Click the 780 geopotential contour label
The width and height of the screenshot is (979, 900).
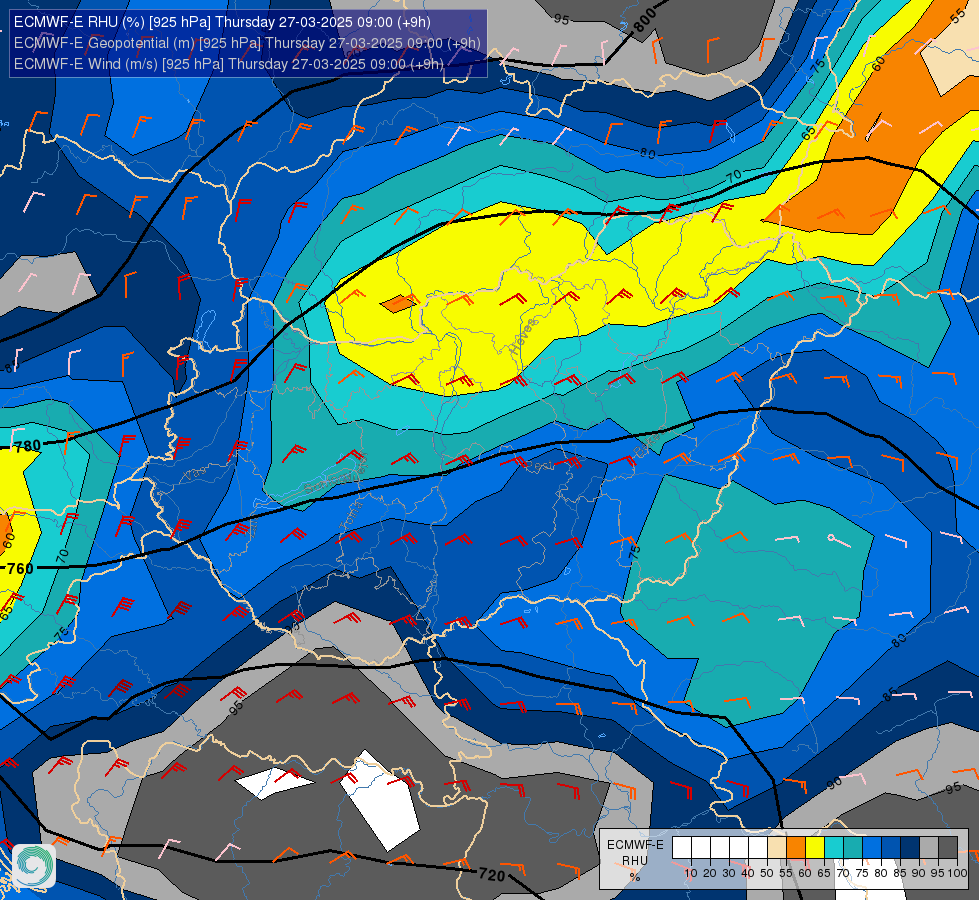[27, 446]
